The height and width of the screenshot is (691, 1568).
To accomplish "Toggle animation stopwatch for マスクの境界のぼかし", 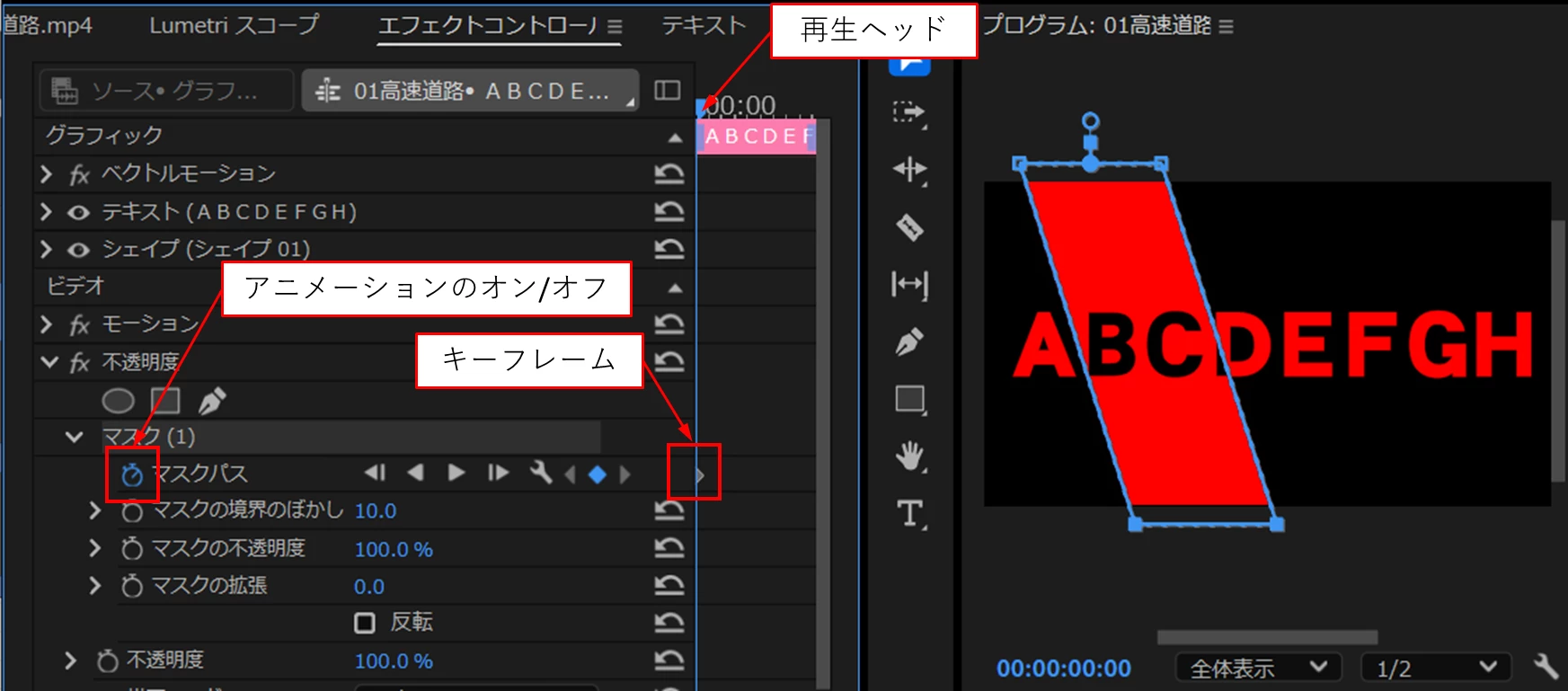I will coord(132,510).
